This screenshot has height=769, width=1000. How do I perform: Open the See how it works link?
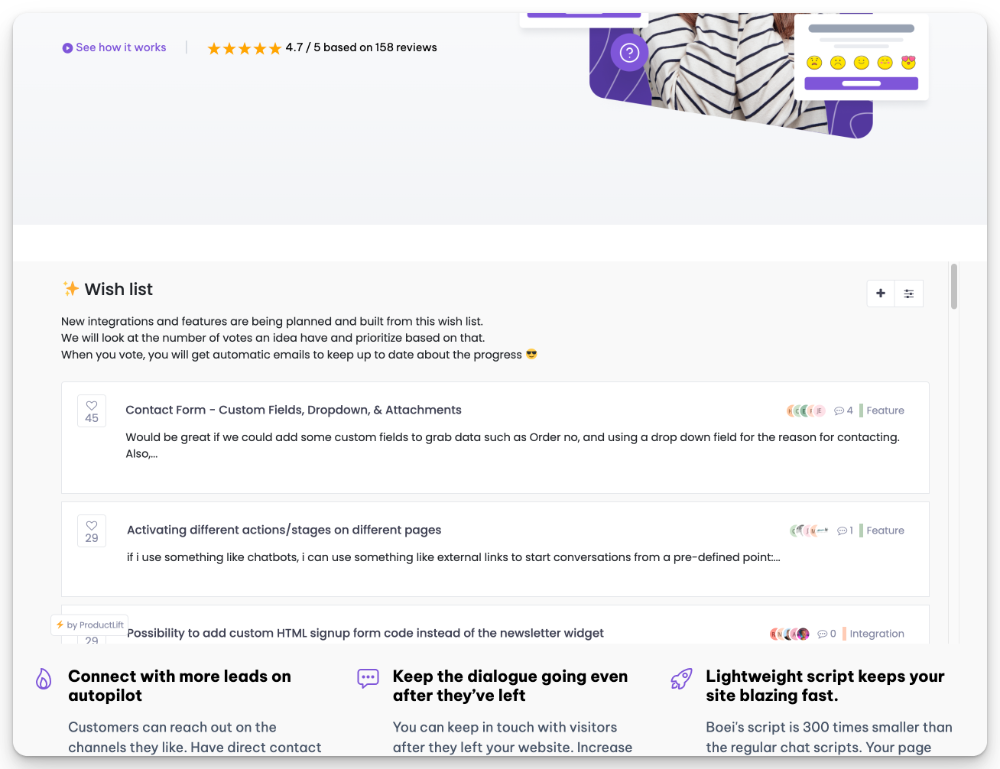click(x=121, y=48)
